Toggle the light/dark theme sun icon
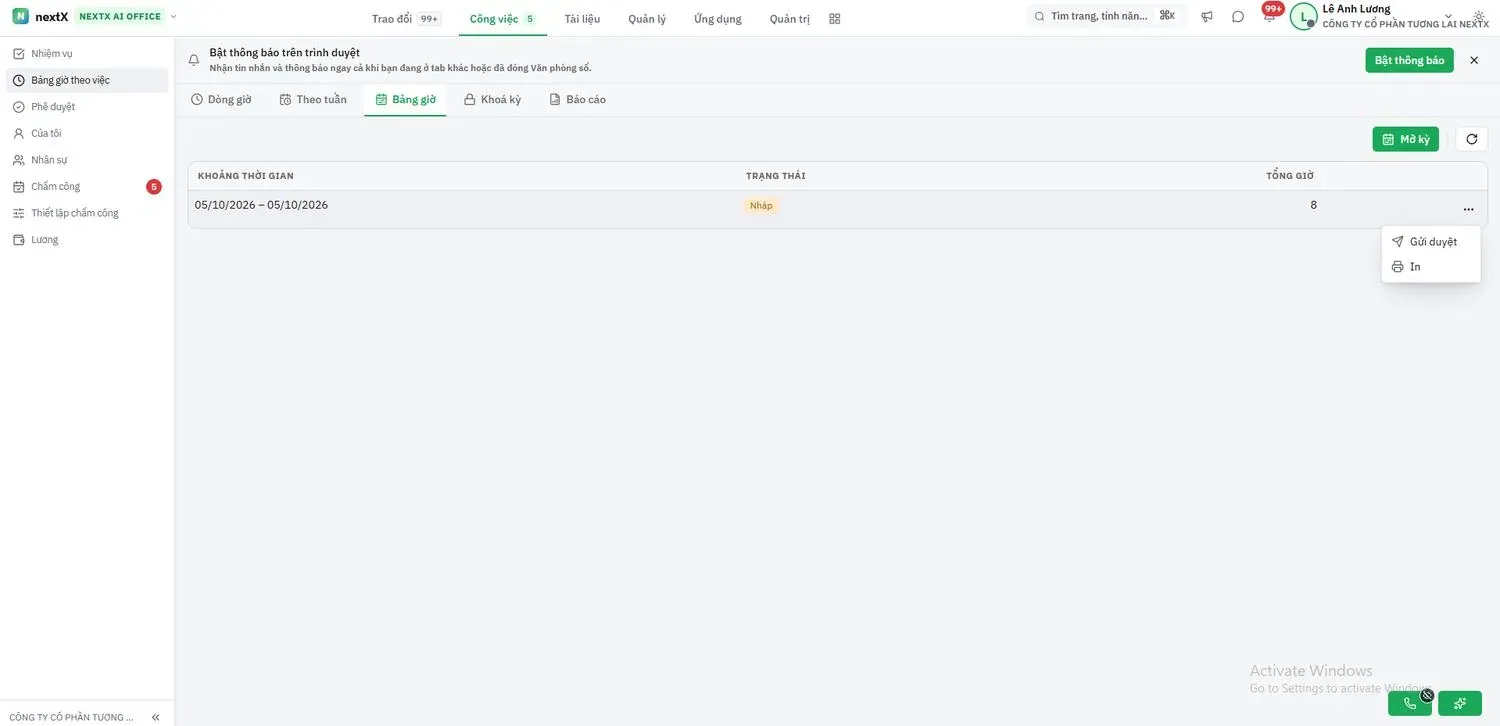The width and height of the screenshot is (1500, 726). click(x=1479, y=17)
